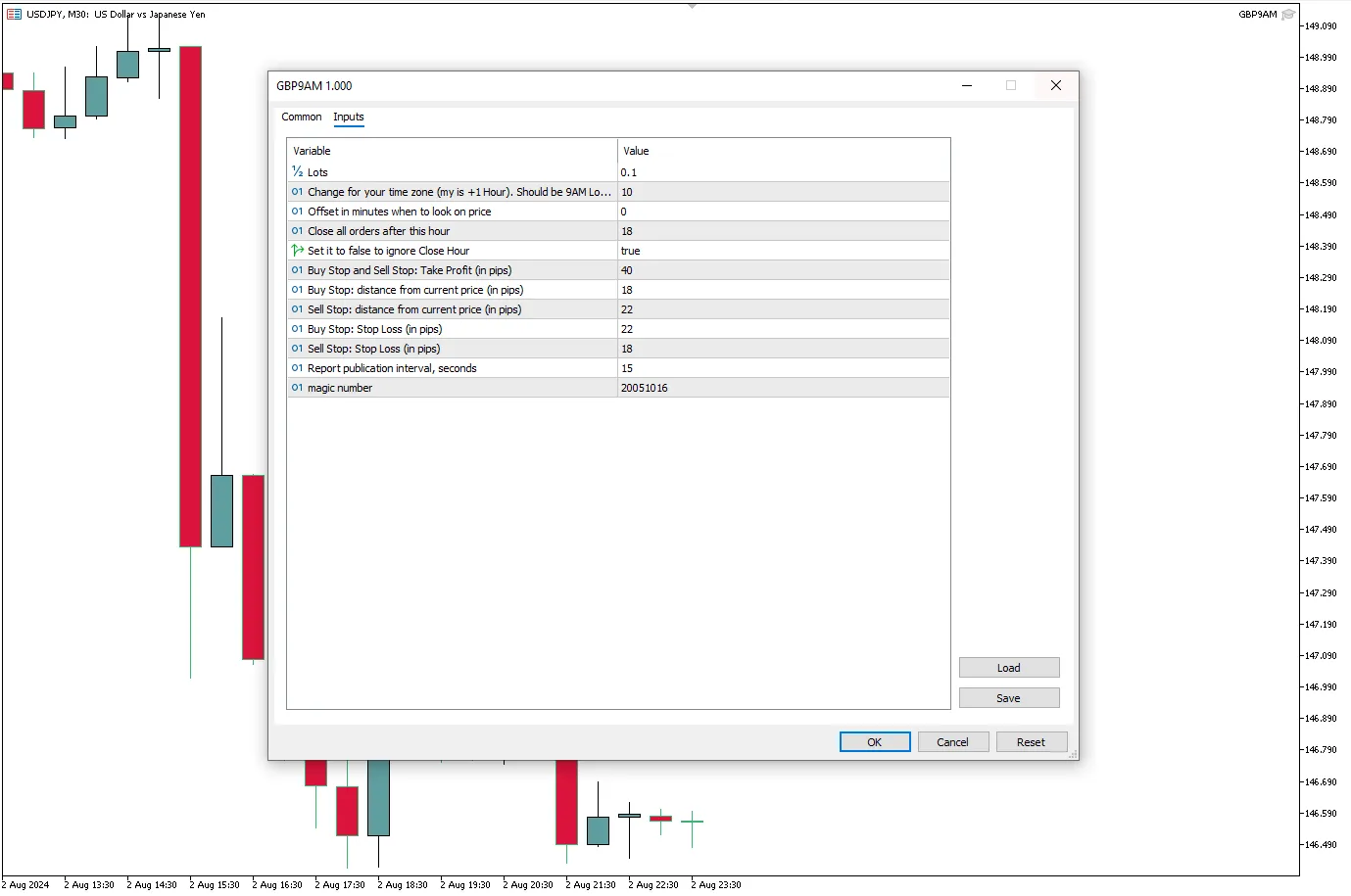Click the icon beside Report publication interval row
Image resolution: width=1351 pixels, height=896 pixels.
pos(297,368)
